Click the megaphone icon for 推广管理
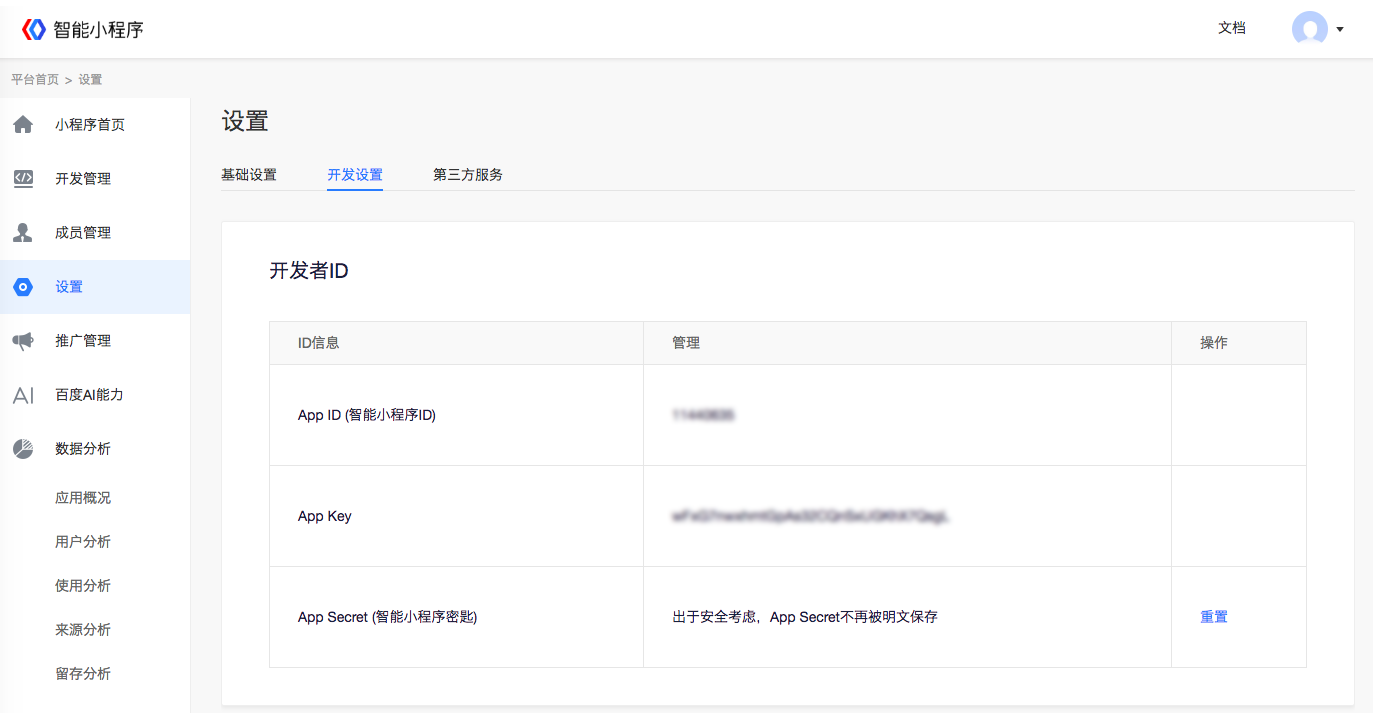1383x718 pixels. (23, 341)
